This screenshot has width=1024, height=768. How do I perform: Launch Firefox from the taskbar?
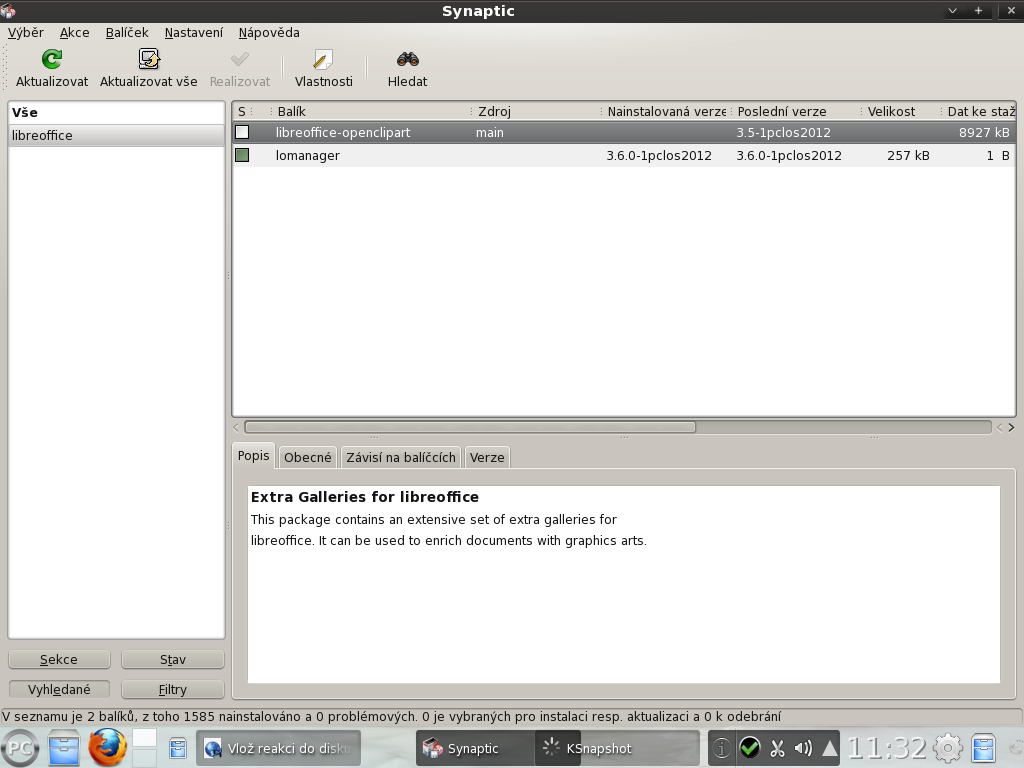coord(107,748)
